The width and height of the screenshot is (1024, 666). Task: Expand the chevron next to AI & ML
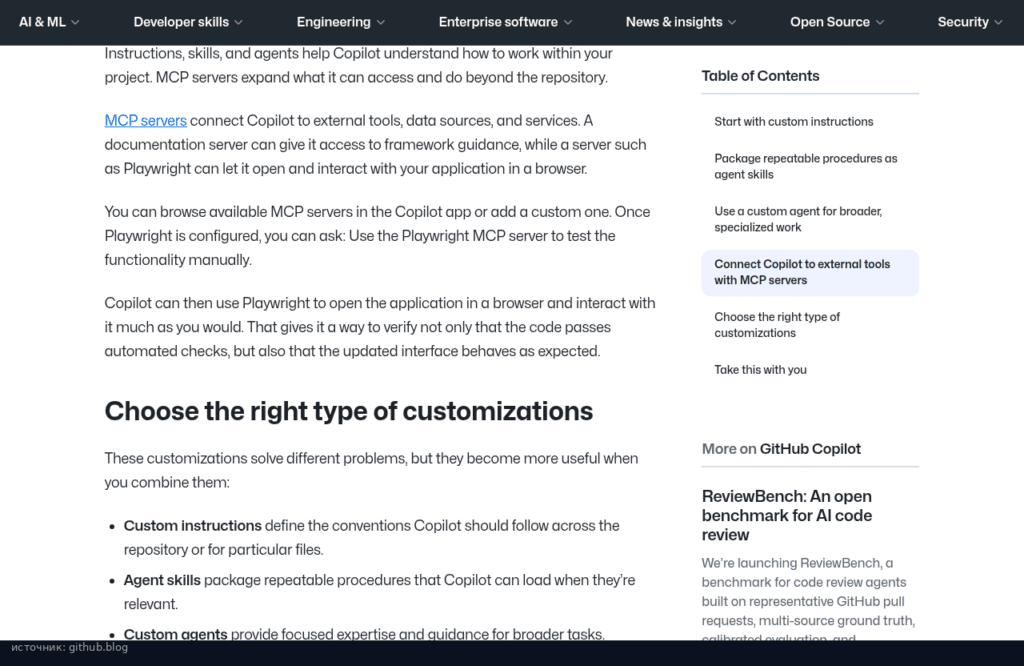[75, 23]
